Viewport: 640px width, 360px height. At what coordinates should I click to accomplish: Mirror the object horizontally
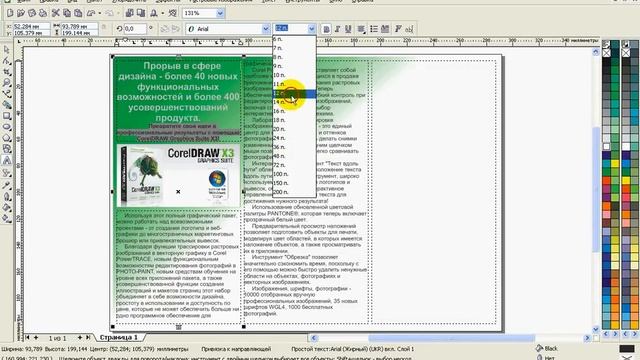pos(165,29)
